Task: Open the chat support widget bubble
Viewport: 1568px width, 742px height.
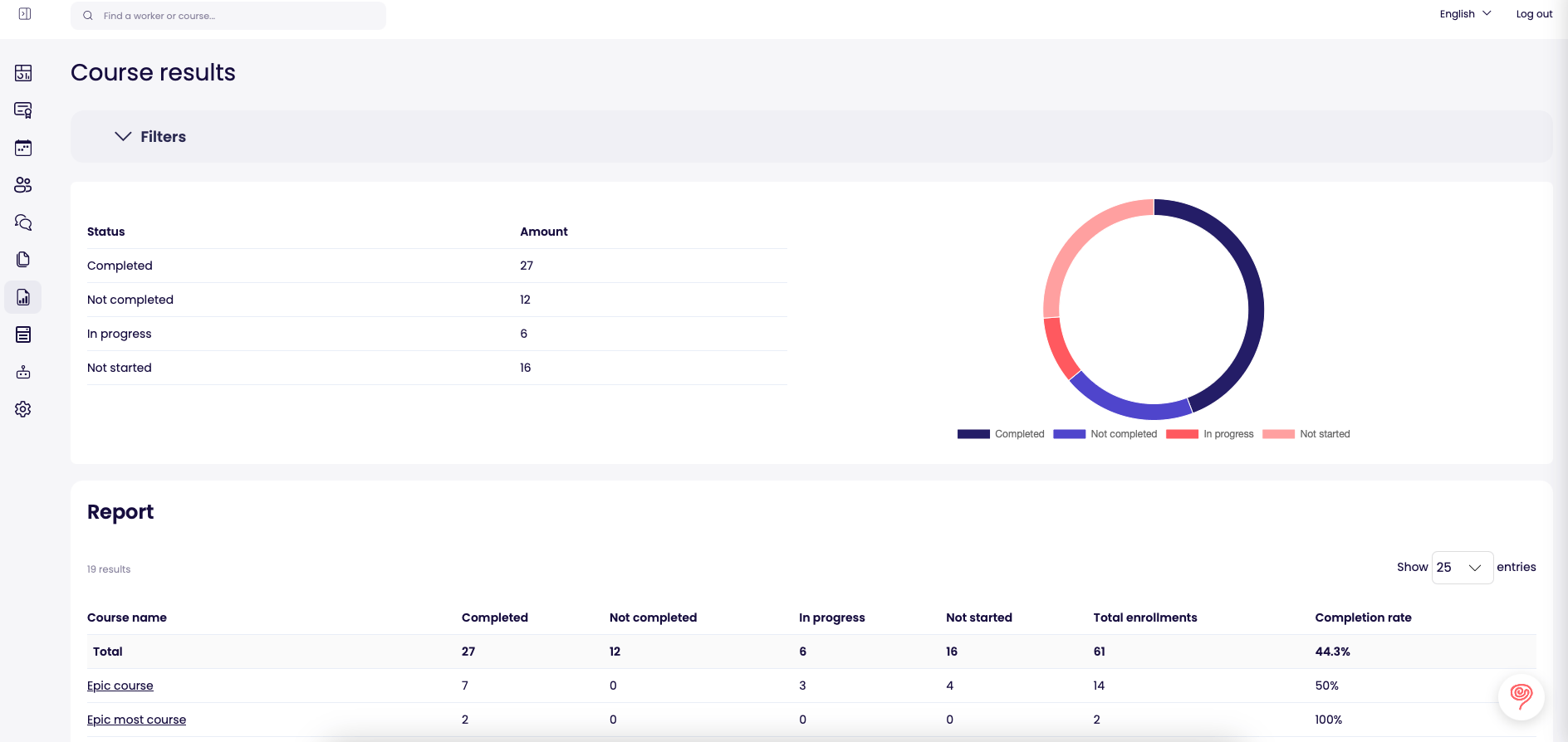Action: (1521, 697)
